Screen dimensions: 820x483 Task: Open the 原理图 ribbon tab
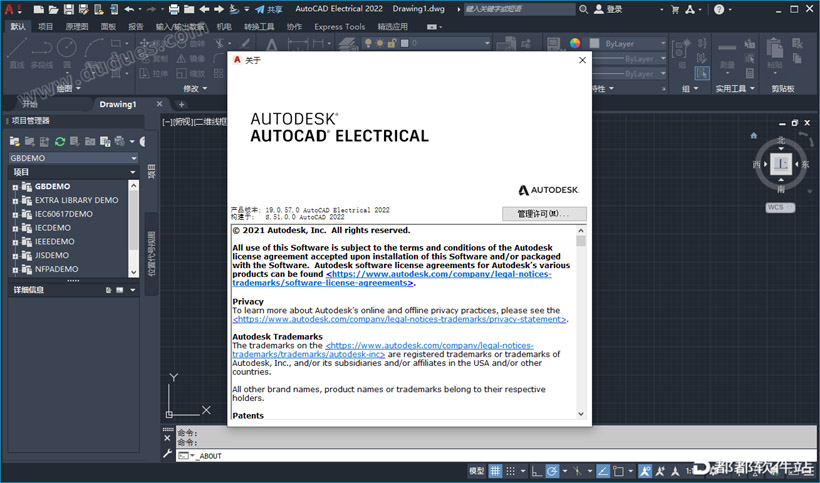[77, 26]
